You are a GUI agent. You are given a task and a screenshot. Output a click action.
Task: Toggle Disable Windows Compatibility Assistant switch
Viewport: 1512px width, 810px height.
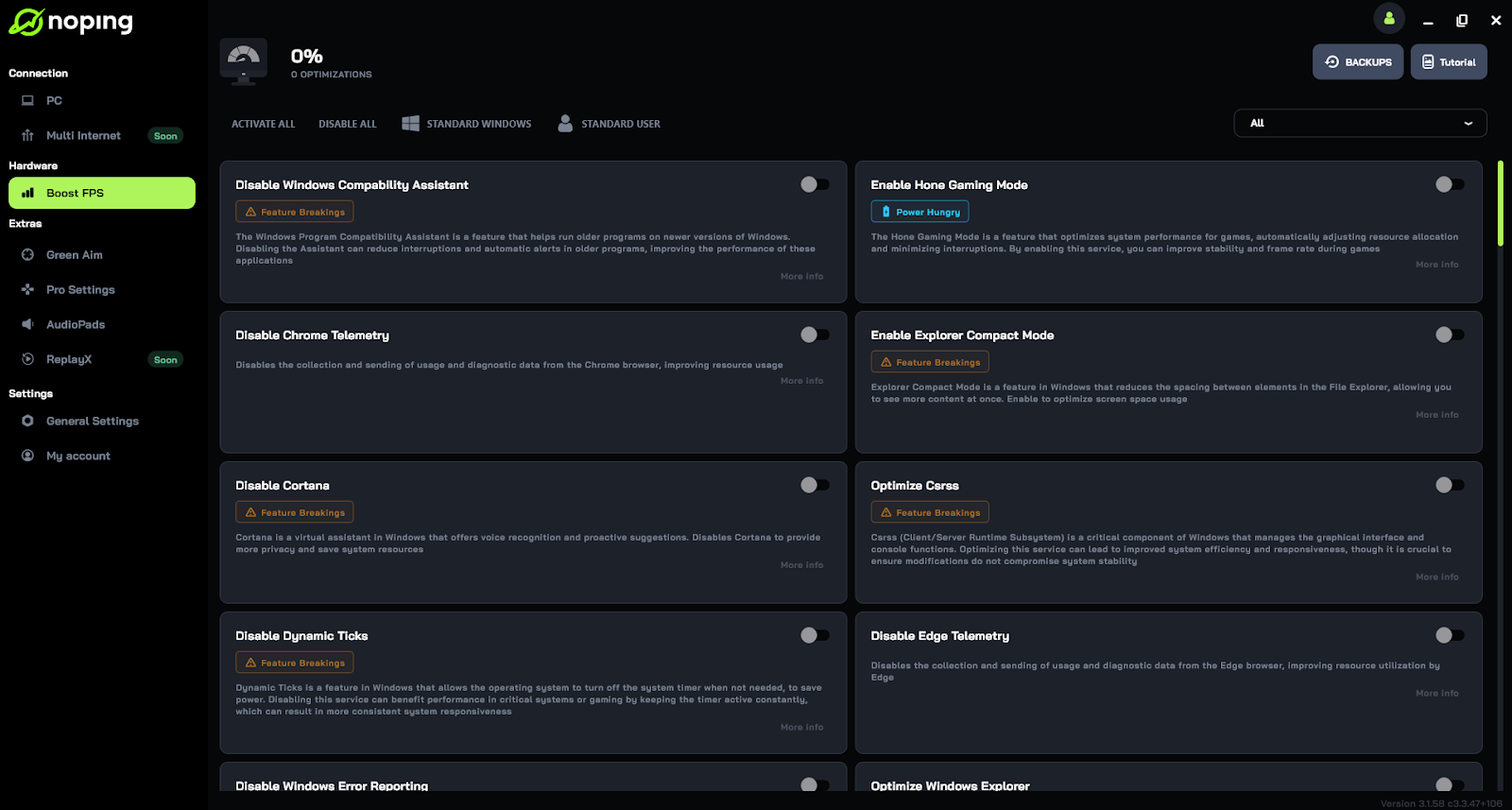pyautogui.click(x=815, y=184)
